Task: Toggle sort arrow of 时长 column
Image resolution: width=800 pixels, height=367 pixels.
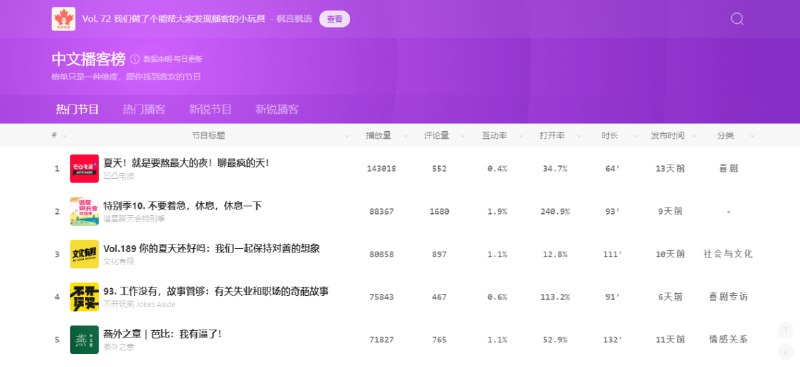Action: coord(636,136)
